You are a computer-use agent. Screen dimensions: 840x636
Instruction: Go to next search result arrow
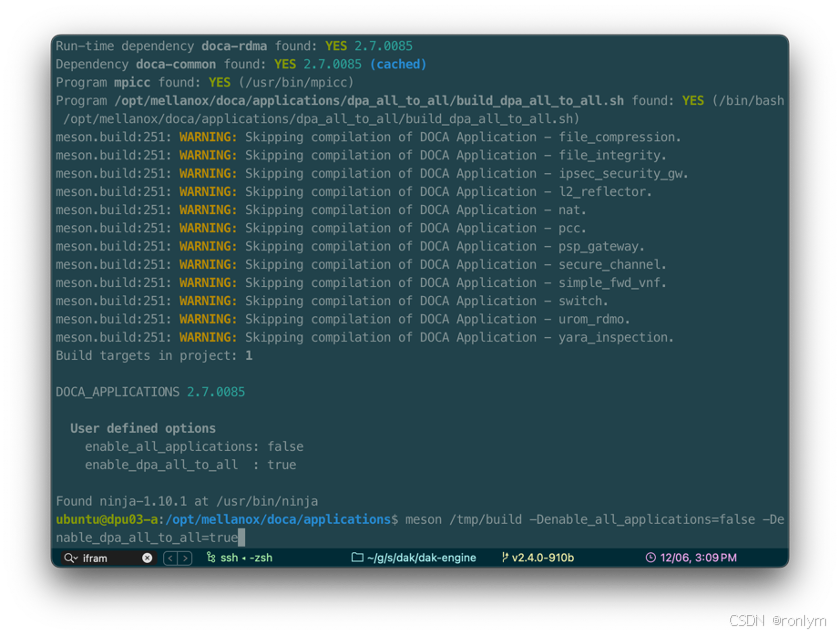(x=185, y=558)
